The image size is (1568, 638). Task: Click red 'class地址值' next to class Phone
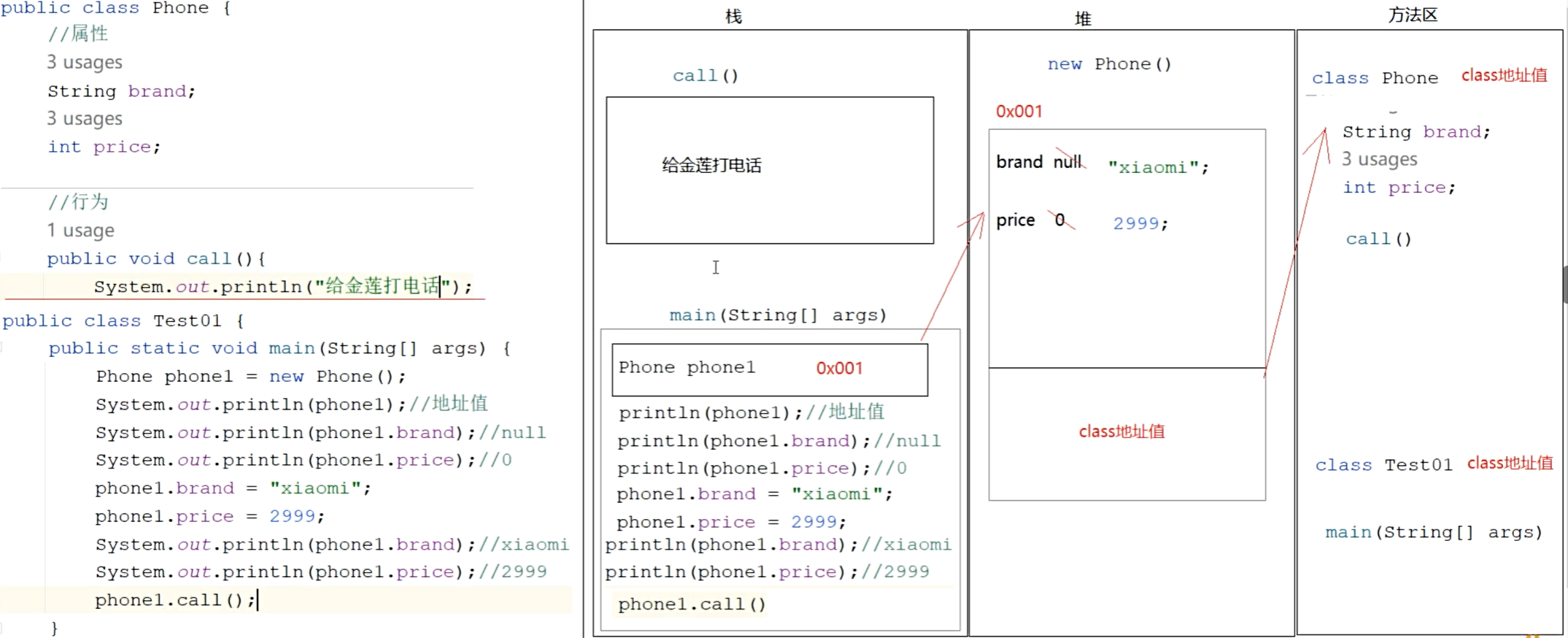(1505, 75)
